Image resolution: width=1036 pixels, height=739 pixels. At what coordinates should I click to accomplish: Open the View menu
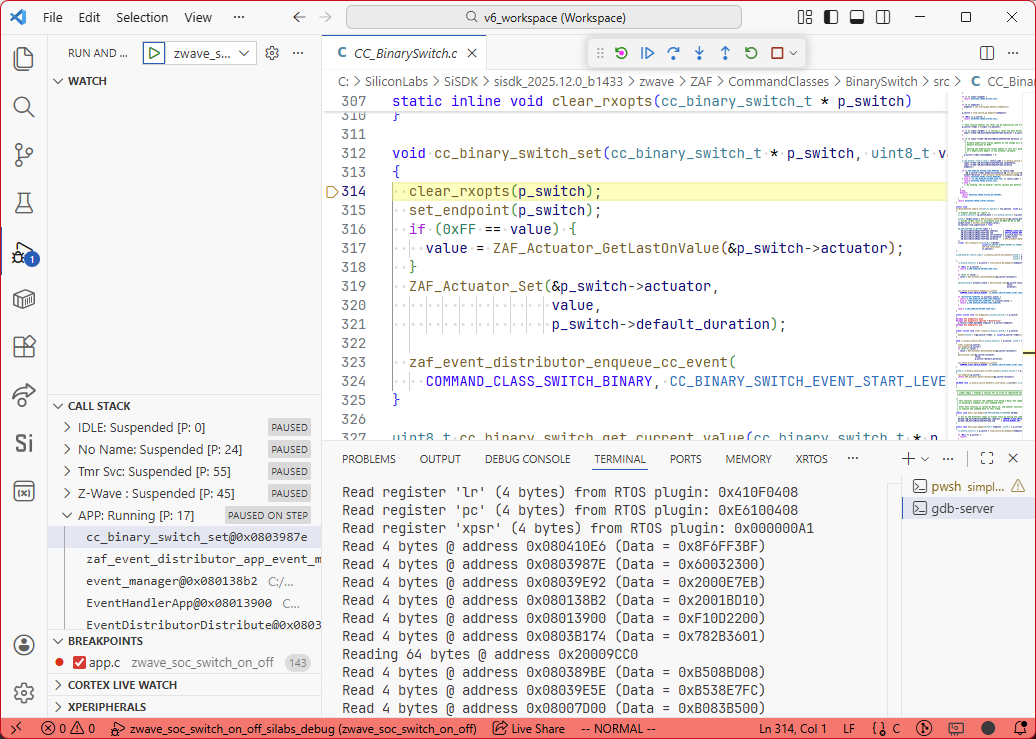[x=197, y=17]
